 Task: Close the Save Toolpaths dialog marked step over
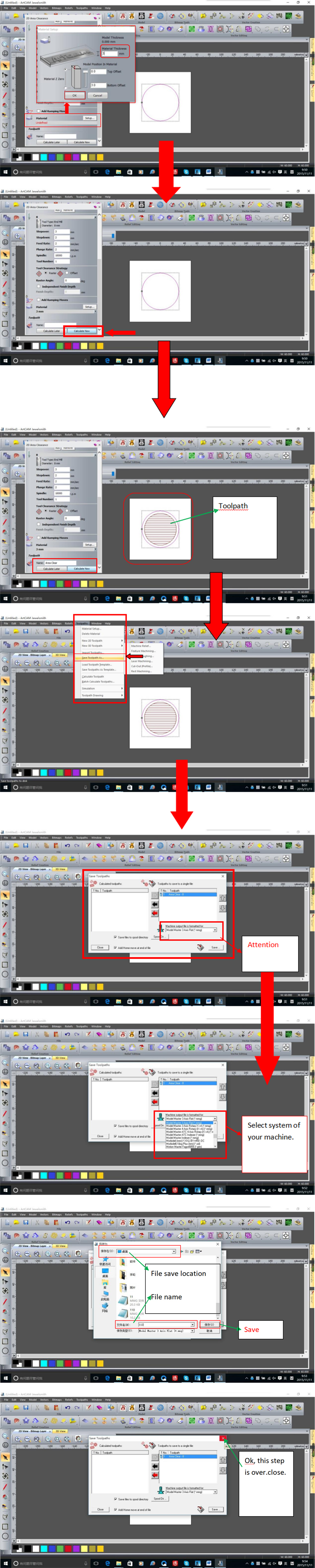point(223,1438)
